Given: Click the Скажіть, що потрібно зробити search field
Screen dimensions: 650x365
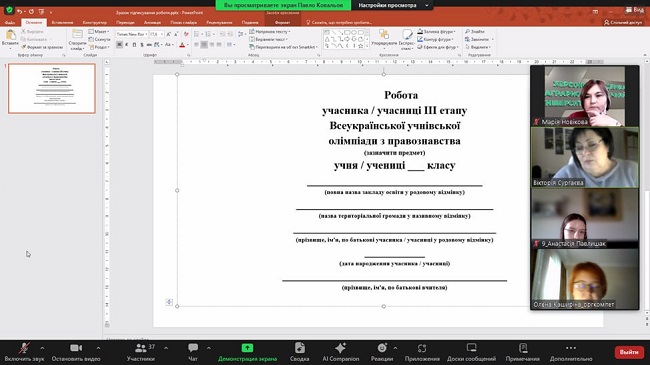Looking at the screenshot, I should coord(338,22).
